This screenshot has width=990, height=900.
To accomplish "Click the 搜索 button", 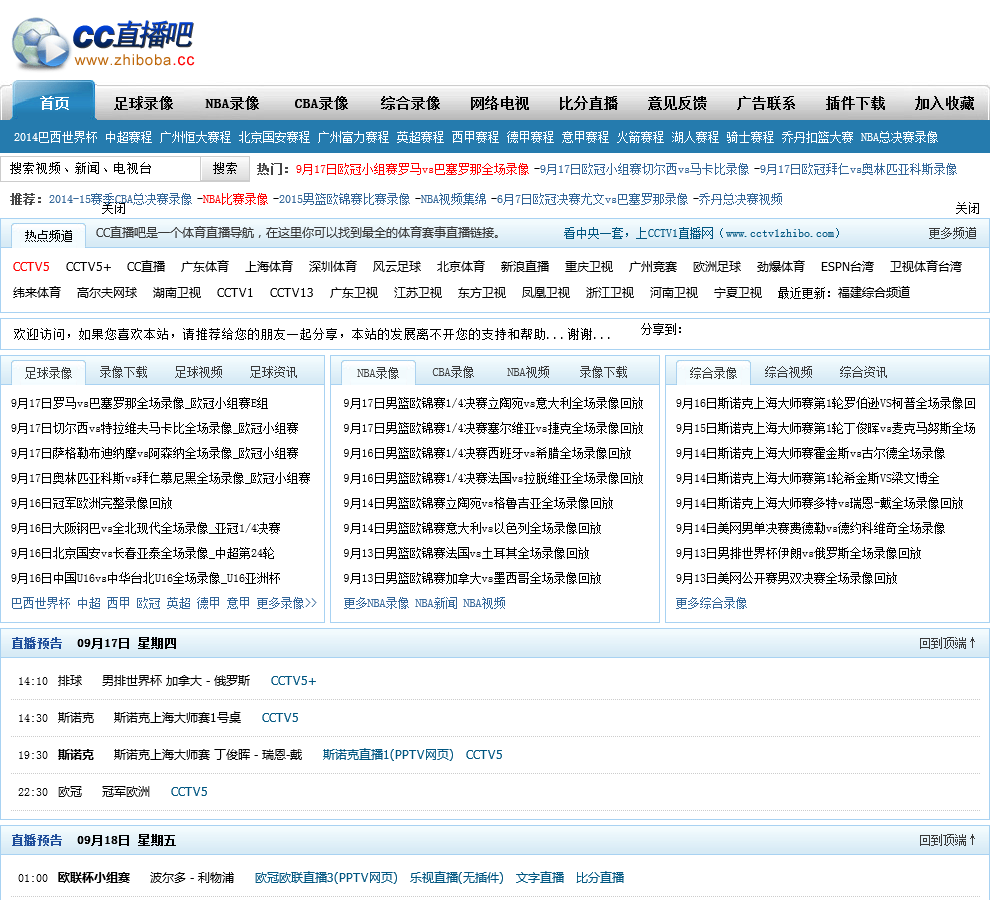I will pos(225,169).
